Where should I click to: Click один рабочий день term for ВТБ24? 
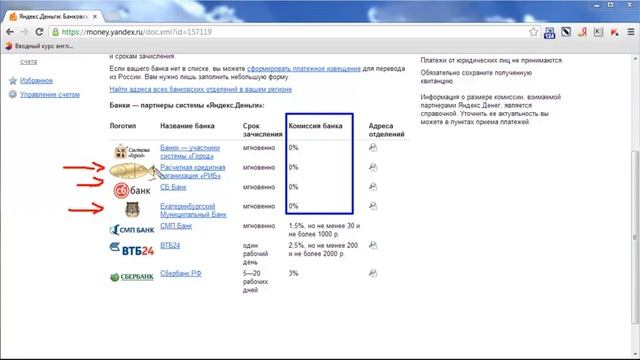point(256,253)
